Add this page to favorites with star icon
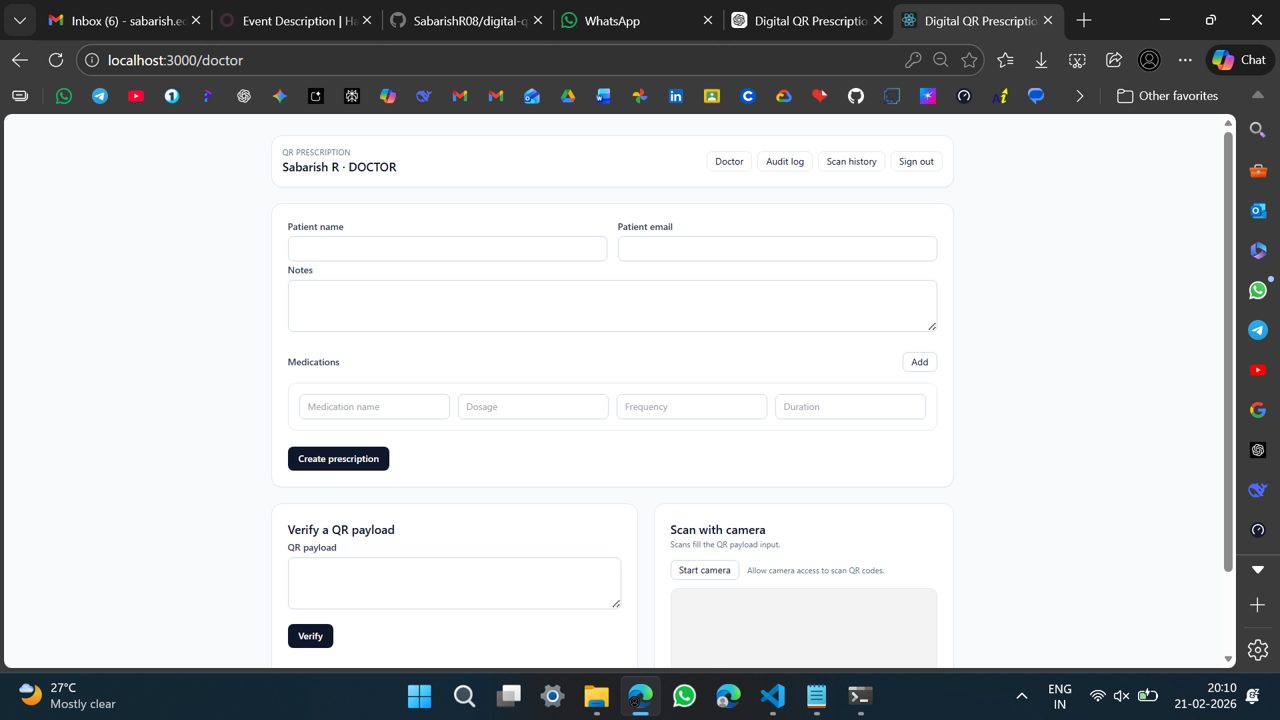Screen dimensions: 1280x720 pyautogui.click(x=969, y=60)
